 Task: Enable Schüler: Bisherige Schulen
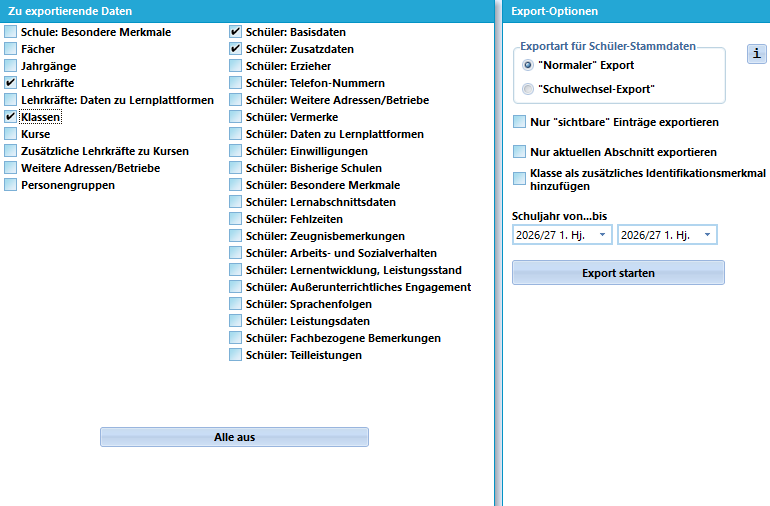coord(235,168)
